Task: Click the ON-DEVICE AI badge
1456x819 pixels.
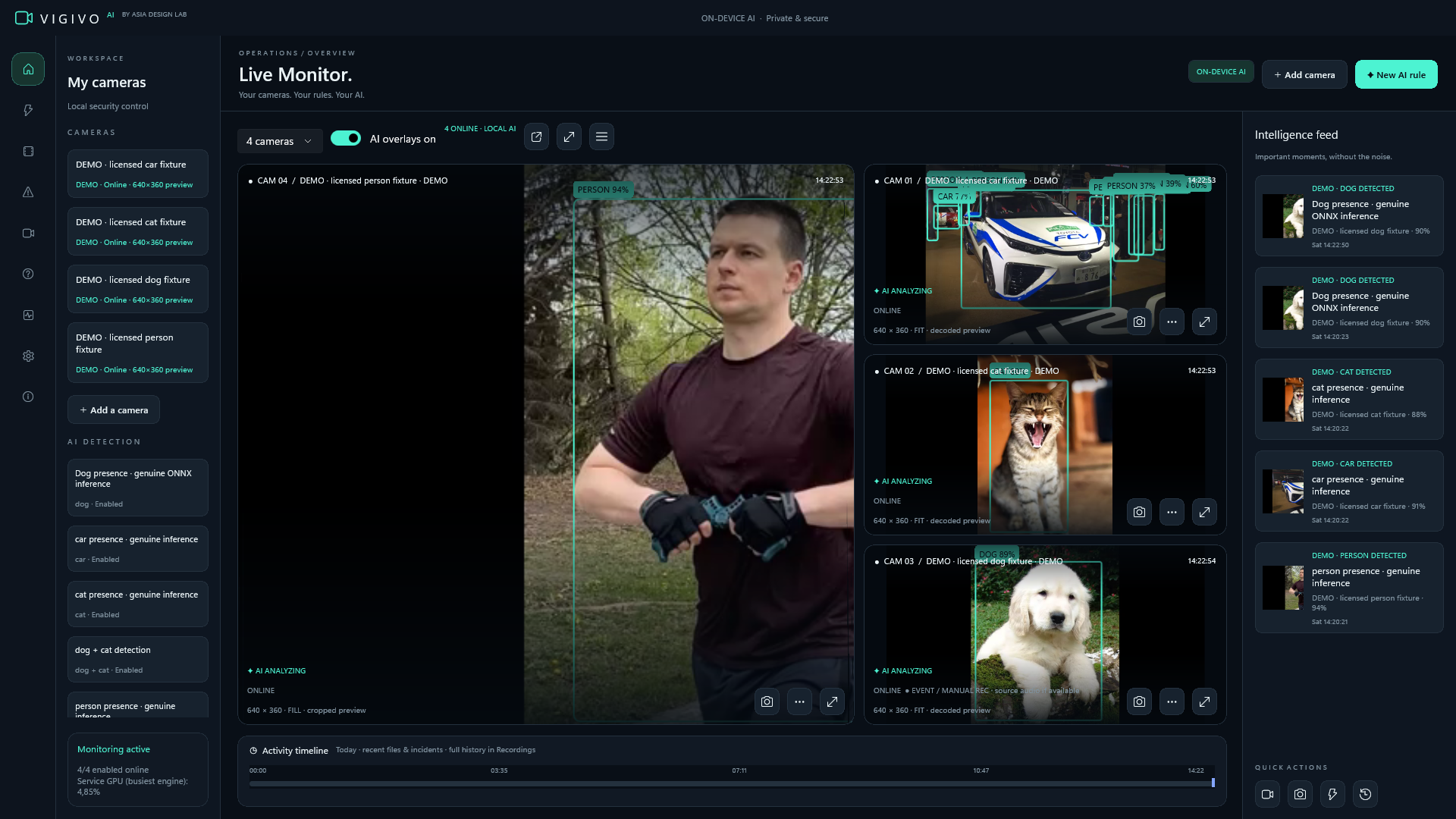Action: [1221, 71]
